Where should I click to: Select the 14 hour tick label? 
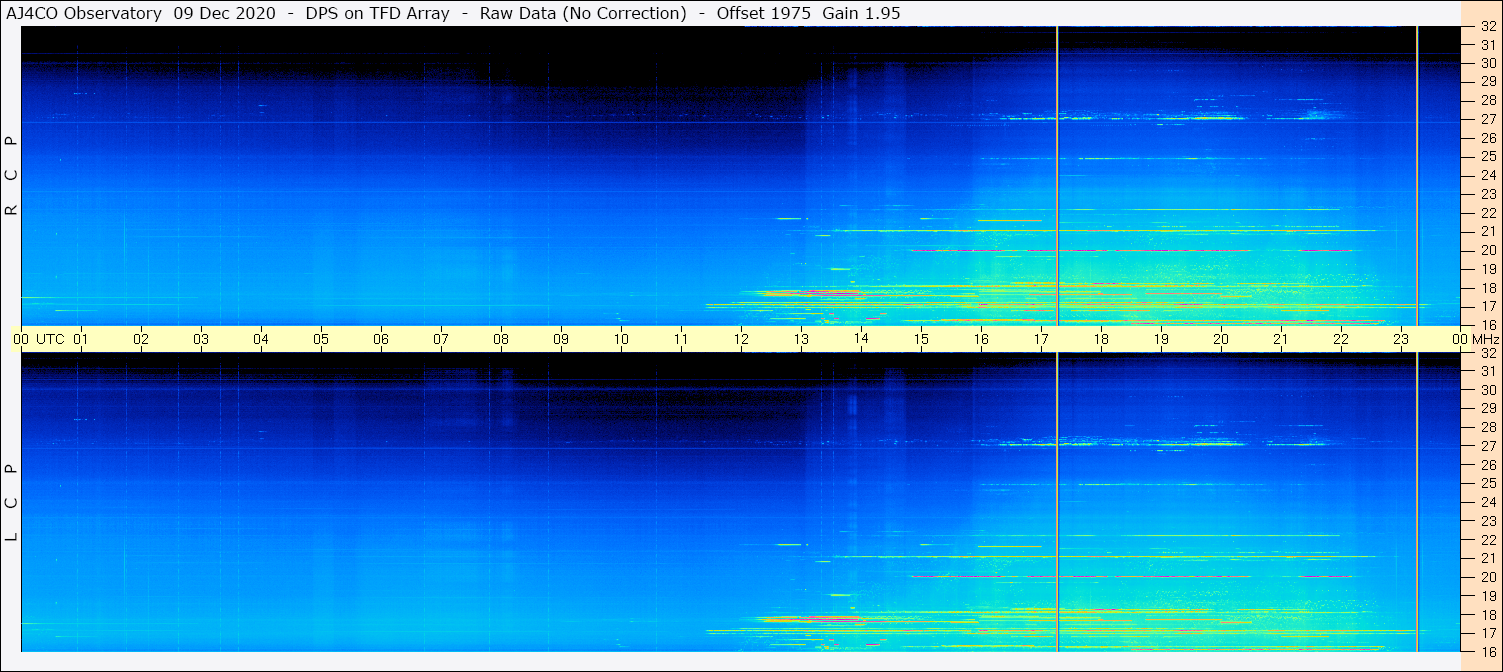point(861,339)
